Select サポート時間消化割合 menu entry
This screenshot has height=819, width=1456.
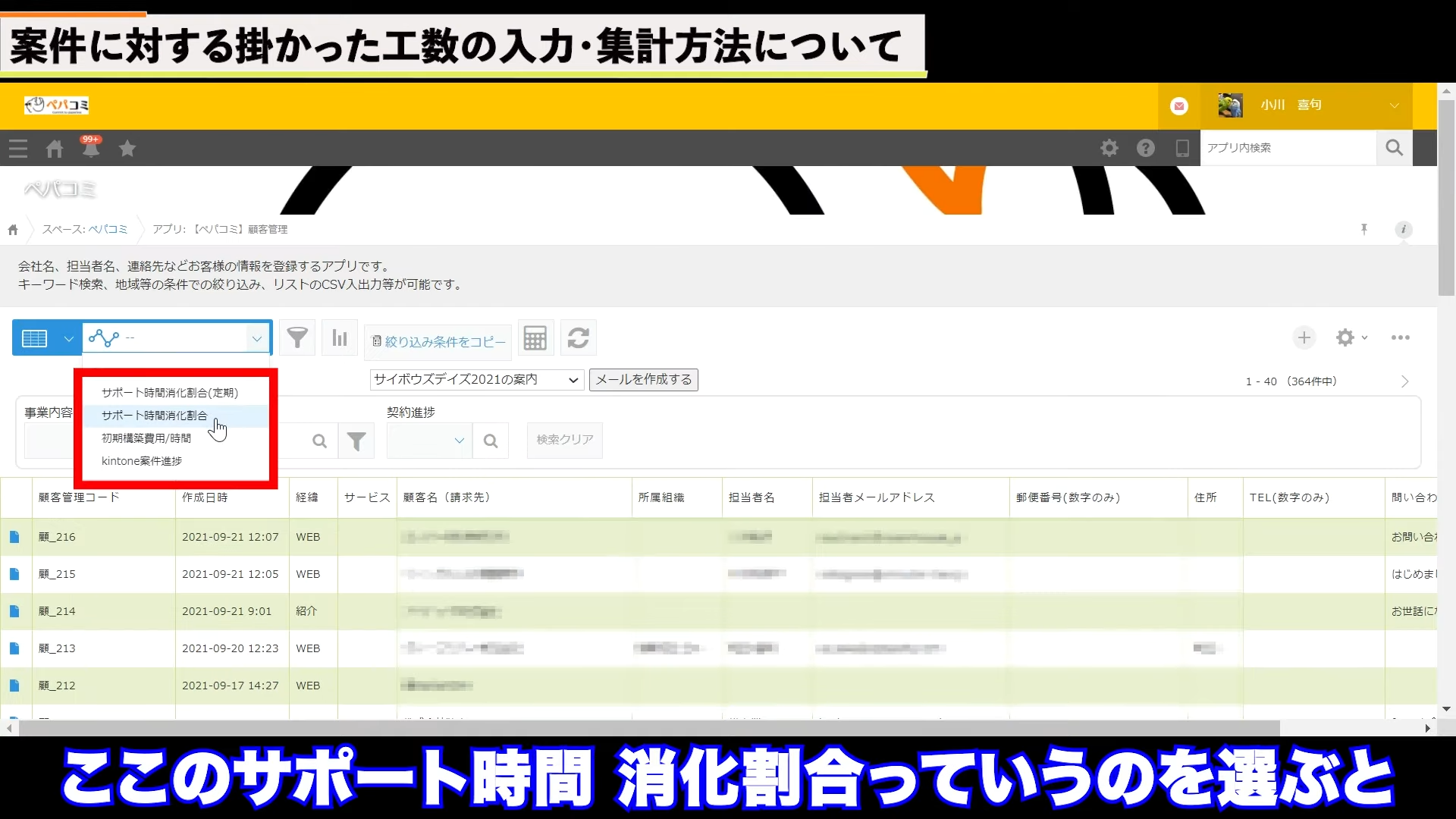point(155,416)
